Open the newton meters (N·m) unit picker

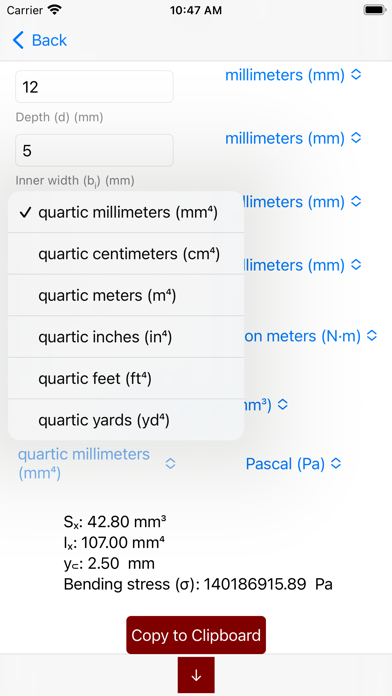[x=311, y=336]
